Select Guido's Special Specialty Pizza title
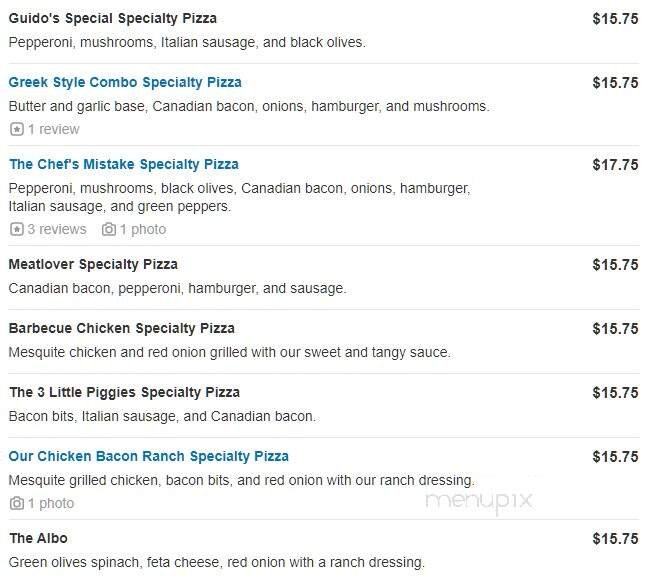The height and width of the screenshot is (583, 658). 113,18
